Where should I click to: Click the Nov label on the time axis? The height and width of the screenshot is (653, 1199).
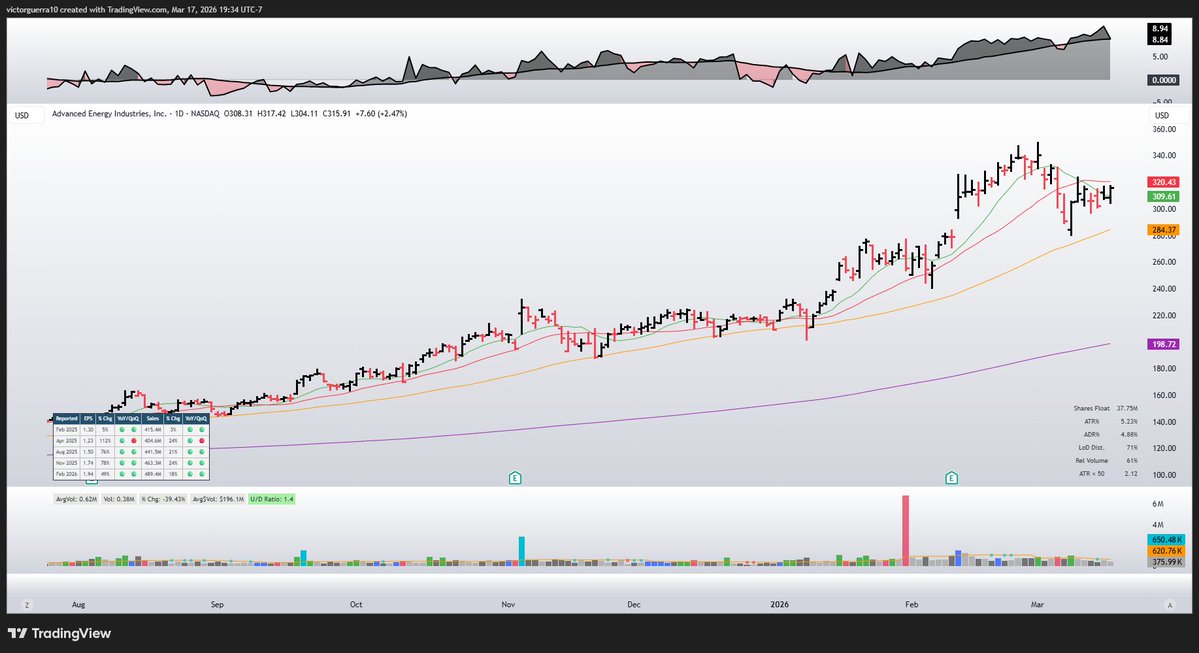pyautogui.click(x=509, y=604)
